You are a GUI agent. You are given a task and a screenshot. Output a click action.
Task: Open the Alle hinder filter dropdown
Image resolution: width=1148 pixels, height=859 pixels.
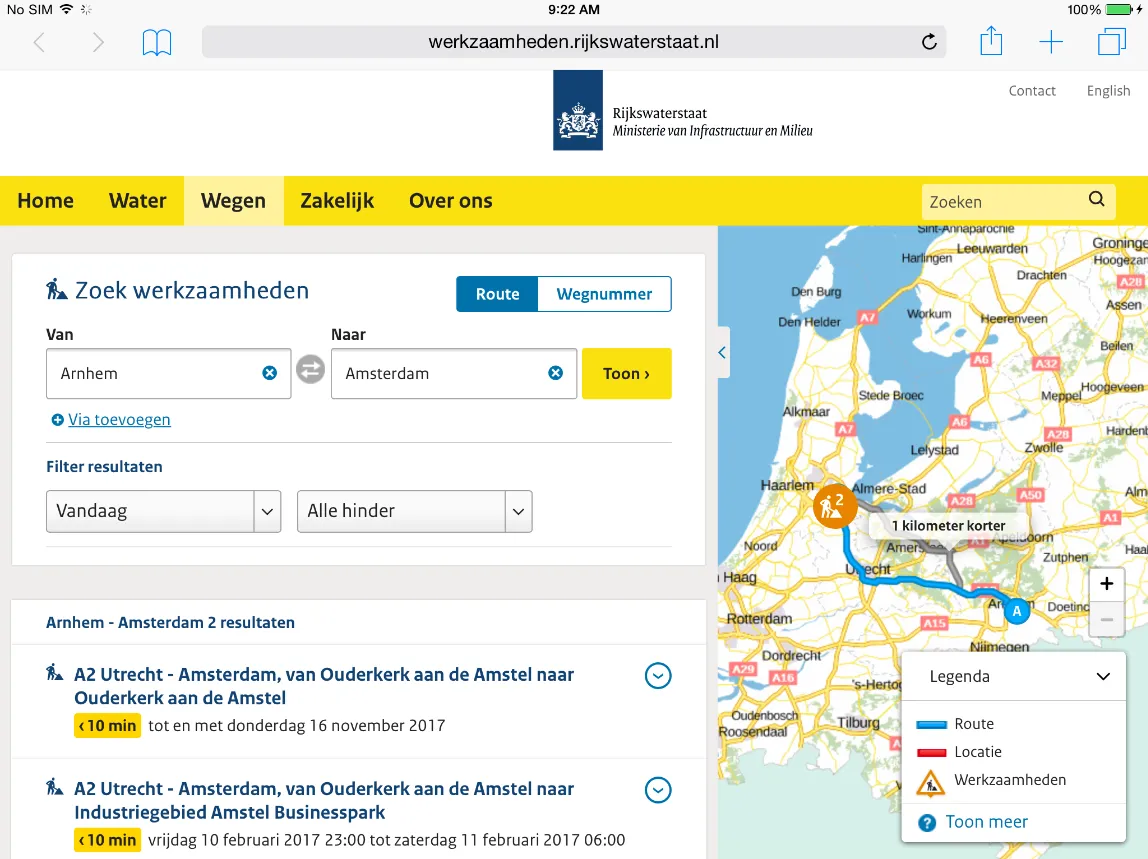click(518, 511)
